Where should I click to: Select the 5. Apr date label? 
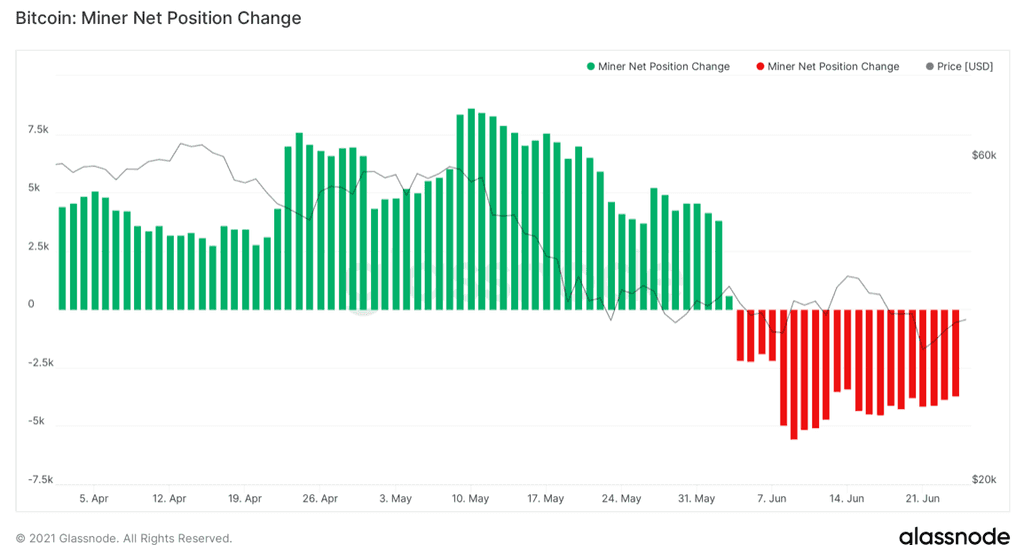tap(94, 498)
